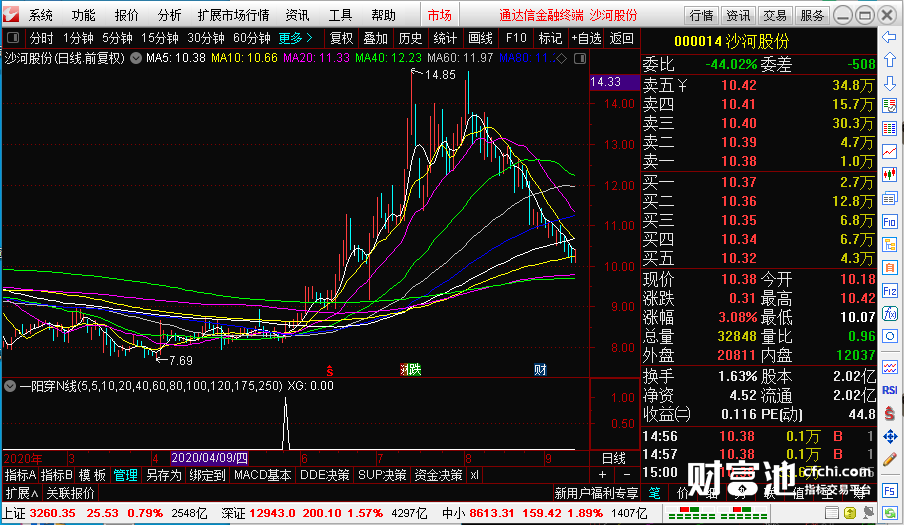
Task: Click the red S icon in sidebar
Action: [890, 413]
